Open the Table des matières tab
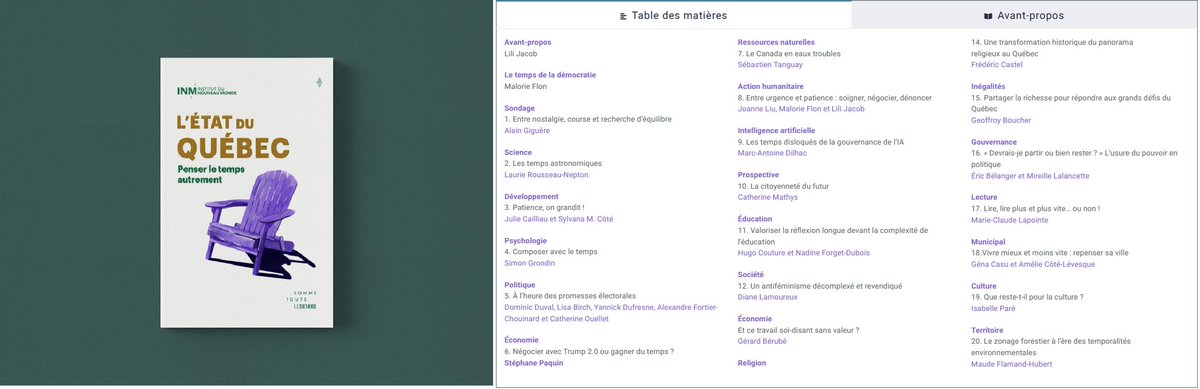 point(673,15)
